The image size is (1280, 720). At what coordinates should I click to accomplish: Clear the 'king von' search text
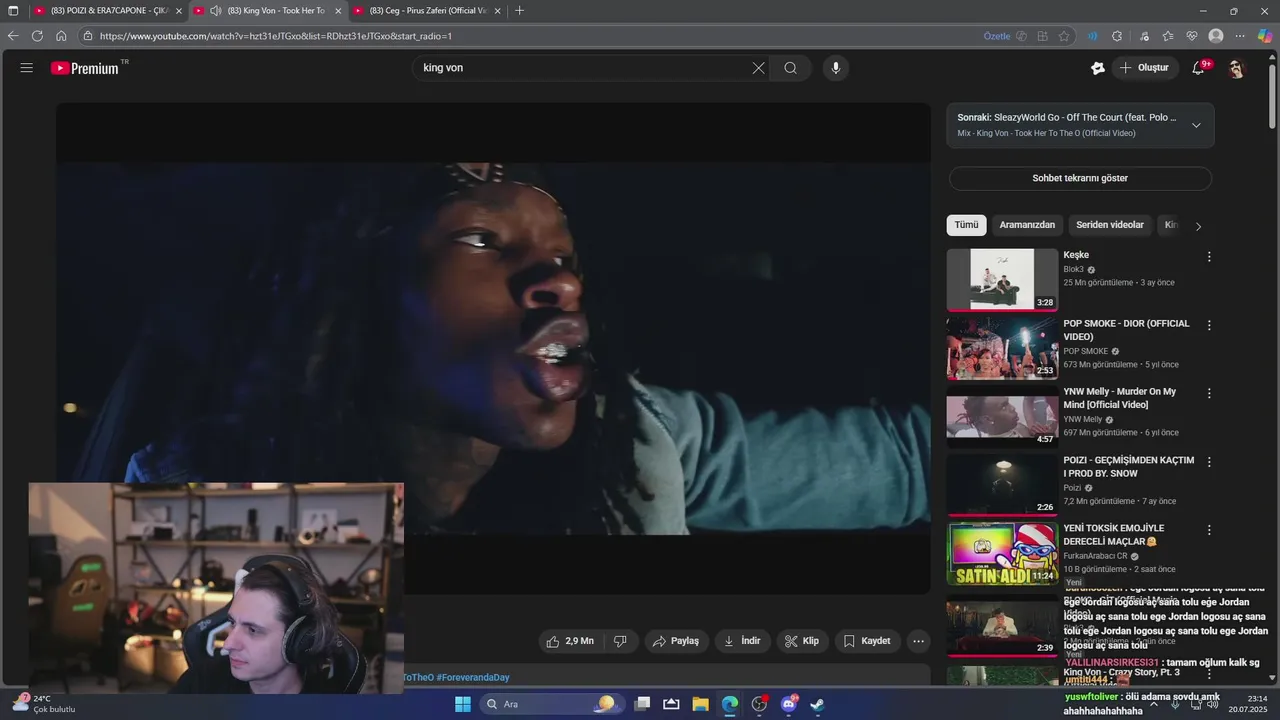pyautogui.click(x=758, y=68)
